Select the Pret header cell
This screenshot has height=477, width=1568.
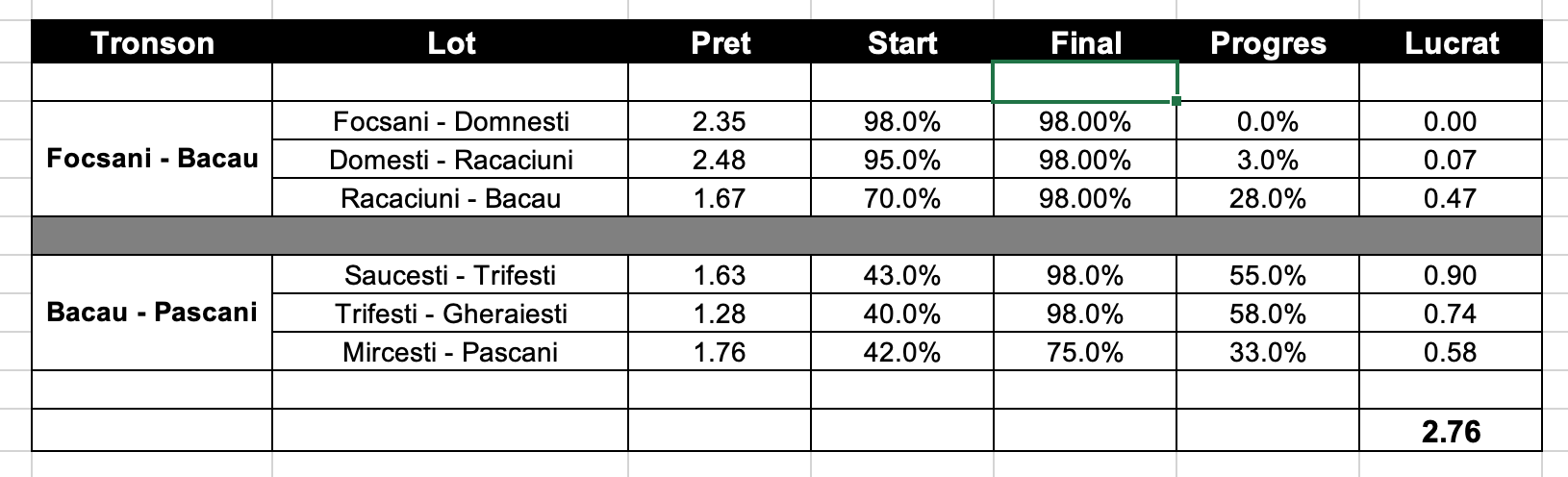tap(720, 43)
